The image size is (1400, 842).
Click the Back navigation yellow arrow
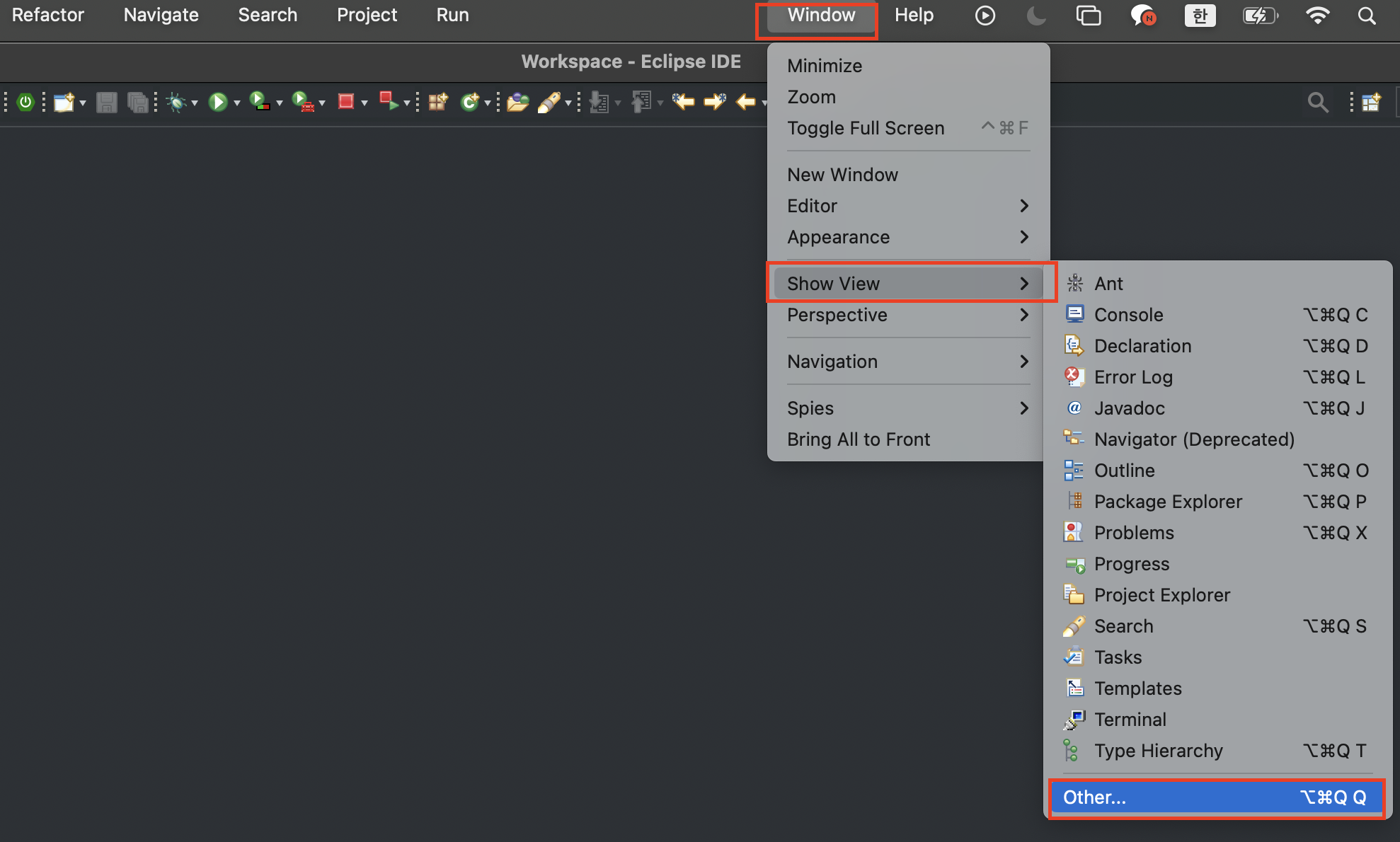[746, 103]
